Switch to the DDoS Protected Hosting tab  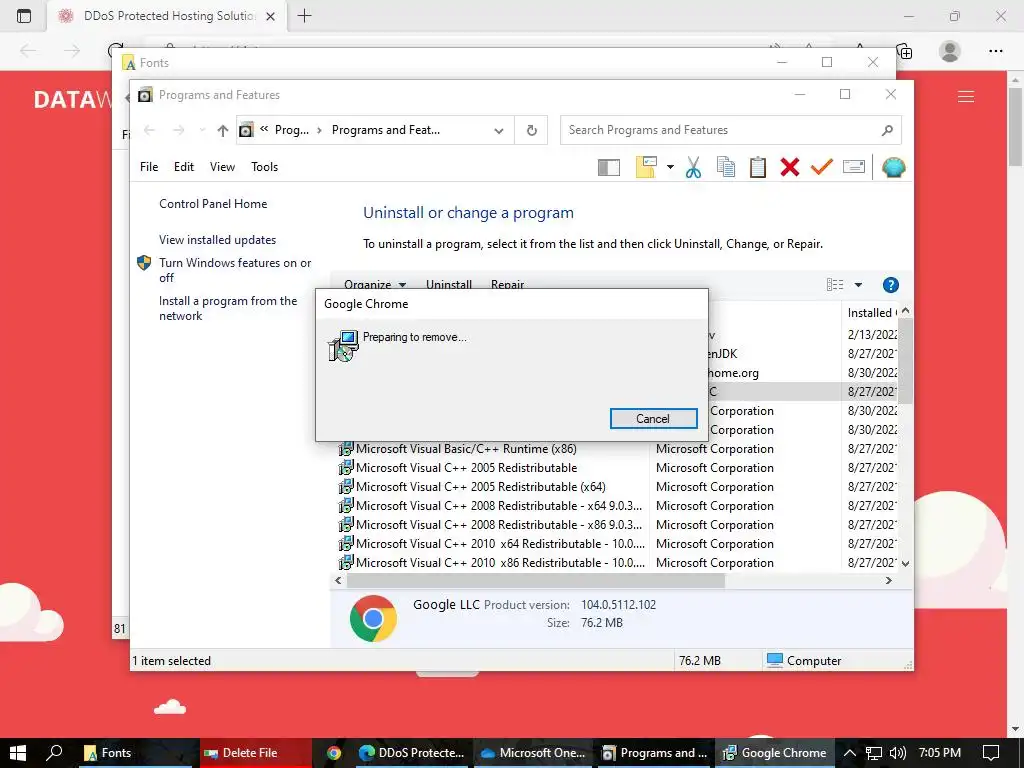[167, 16]
